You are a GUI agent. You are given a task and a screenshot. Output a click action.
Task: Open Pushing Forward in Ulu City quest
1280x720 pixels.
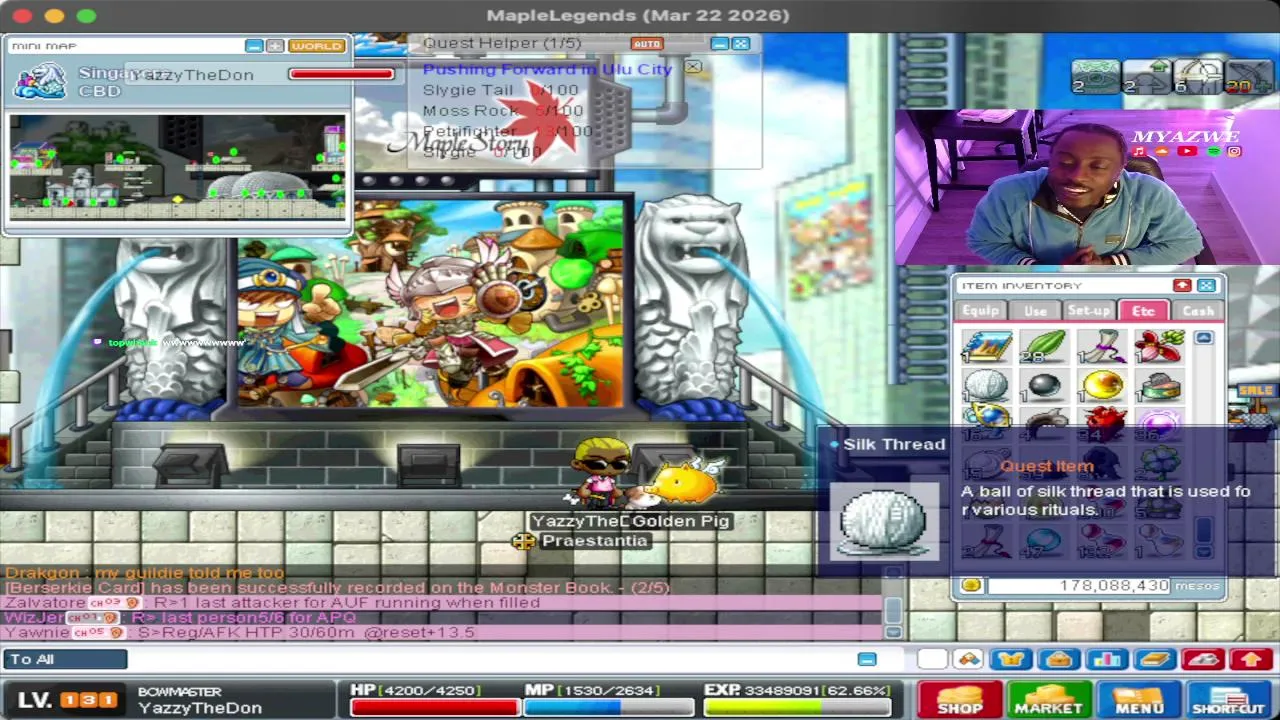(x=547, y=69)
